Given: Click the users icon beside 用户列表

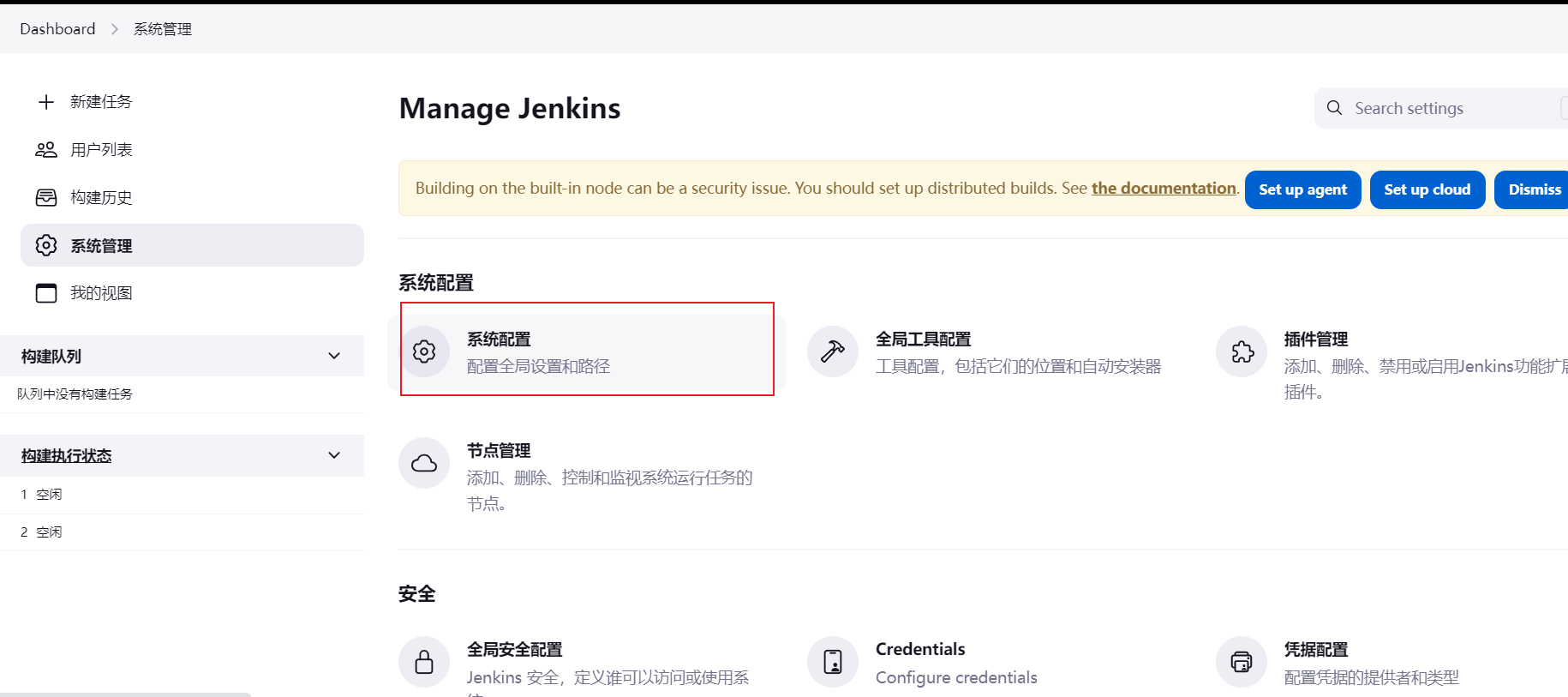Looking at the screenshot, I should coord(46,150).
